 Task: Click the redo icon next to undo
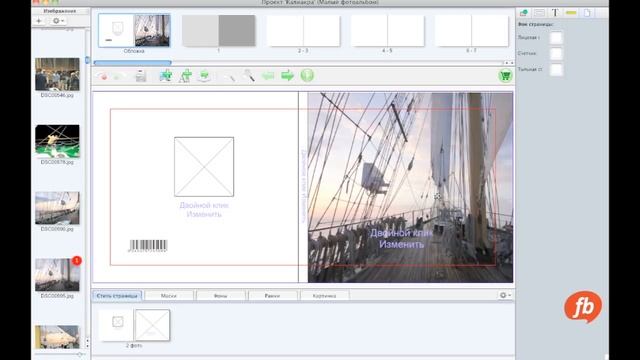click(120, 76)
